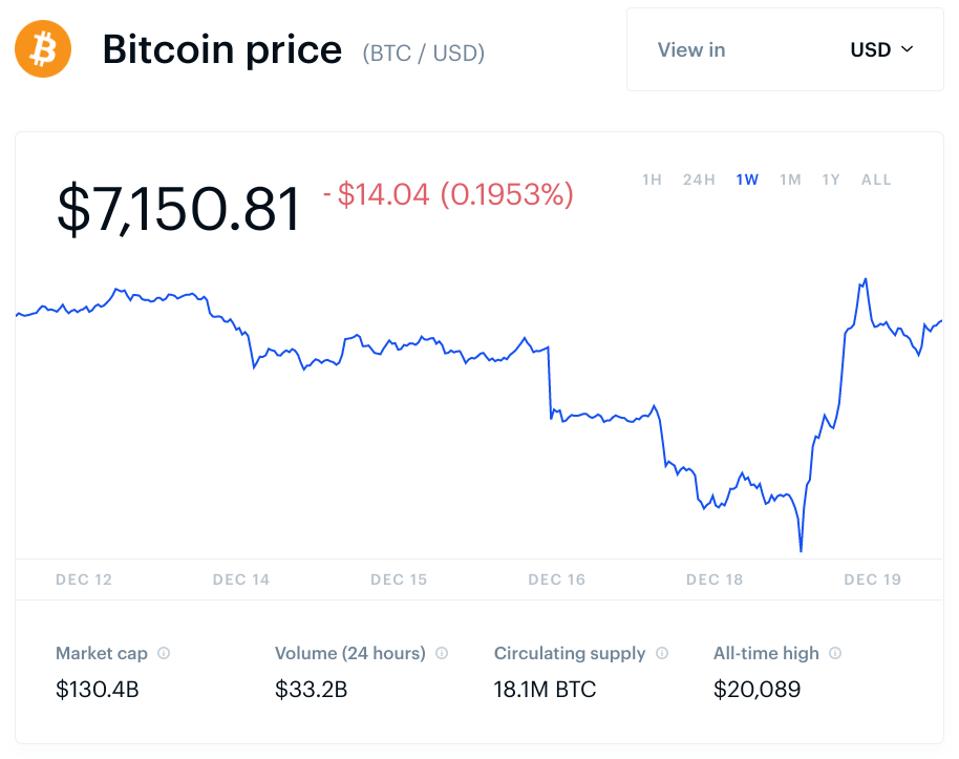Click the View in label

pyautogui.click(x=691, y=50)
